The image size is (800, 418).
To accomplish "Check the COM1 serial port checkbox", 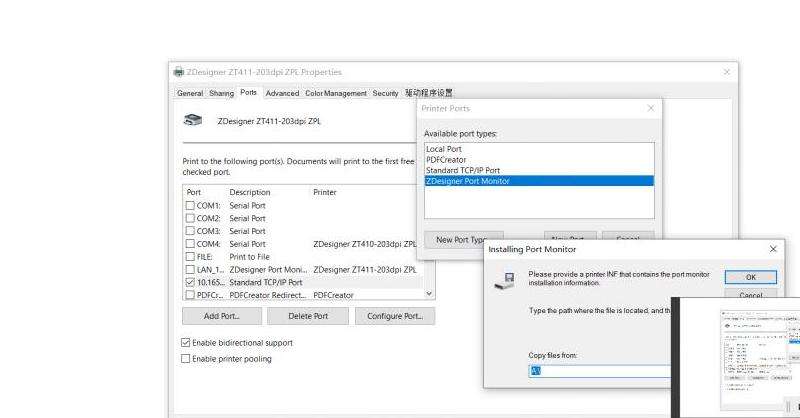I will (x=190, y=205).
